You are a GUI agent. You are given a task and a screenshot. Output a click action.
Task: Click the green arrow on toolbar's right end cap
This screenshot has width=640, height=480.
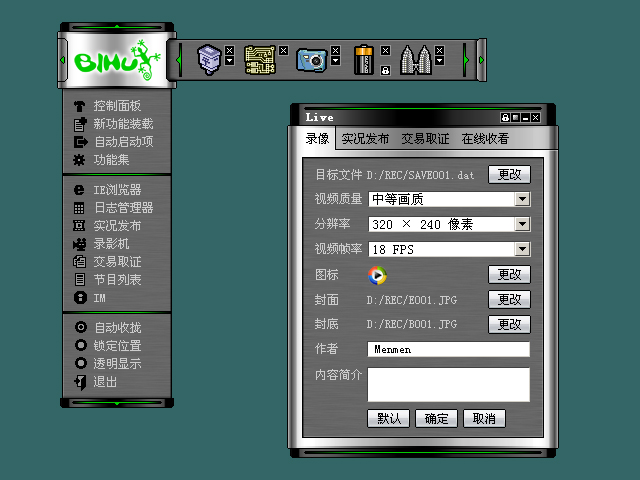(482, 60)
